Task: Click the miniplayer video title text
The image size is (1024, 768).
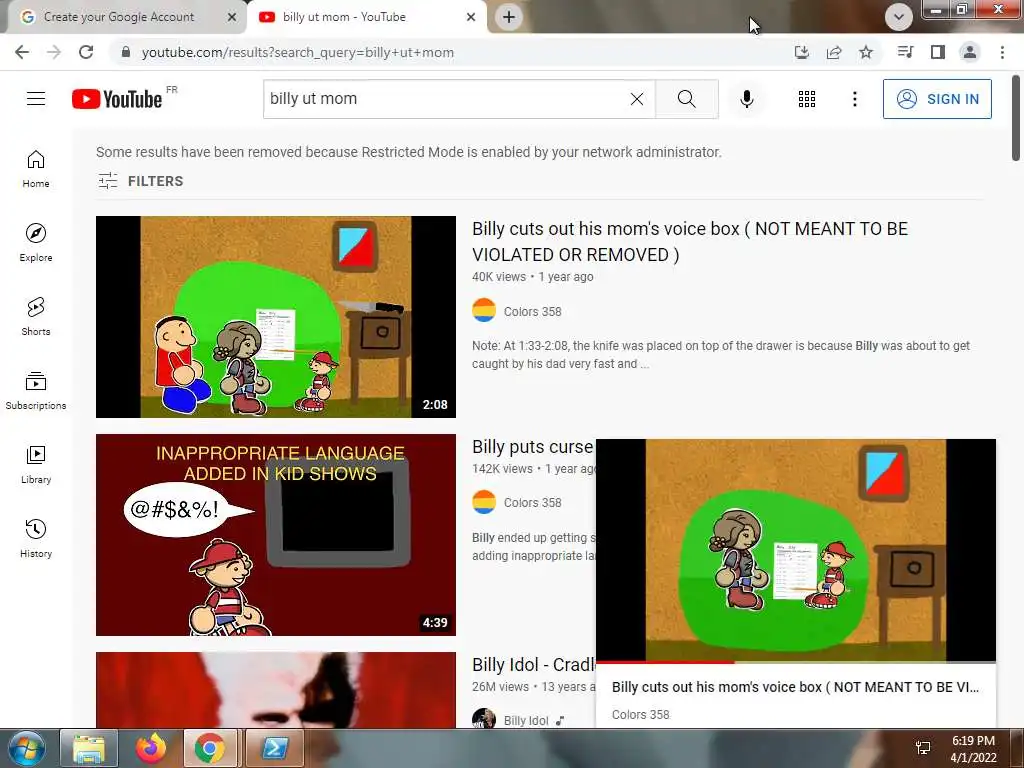Action: point(795,687)
